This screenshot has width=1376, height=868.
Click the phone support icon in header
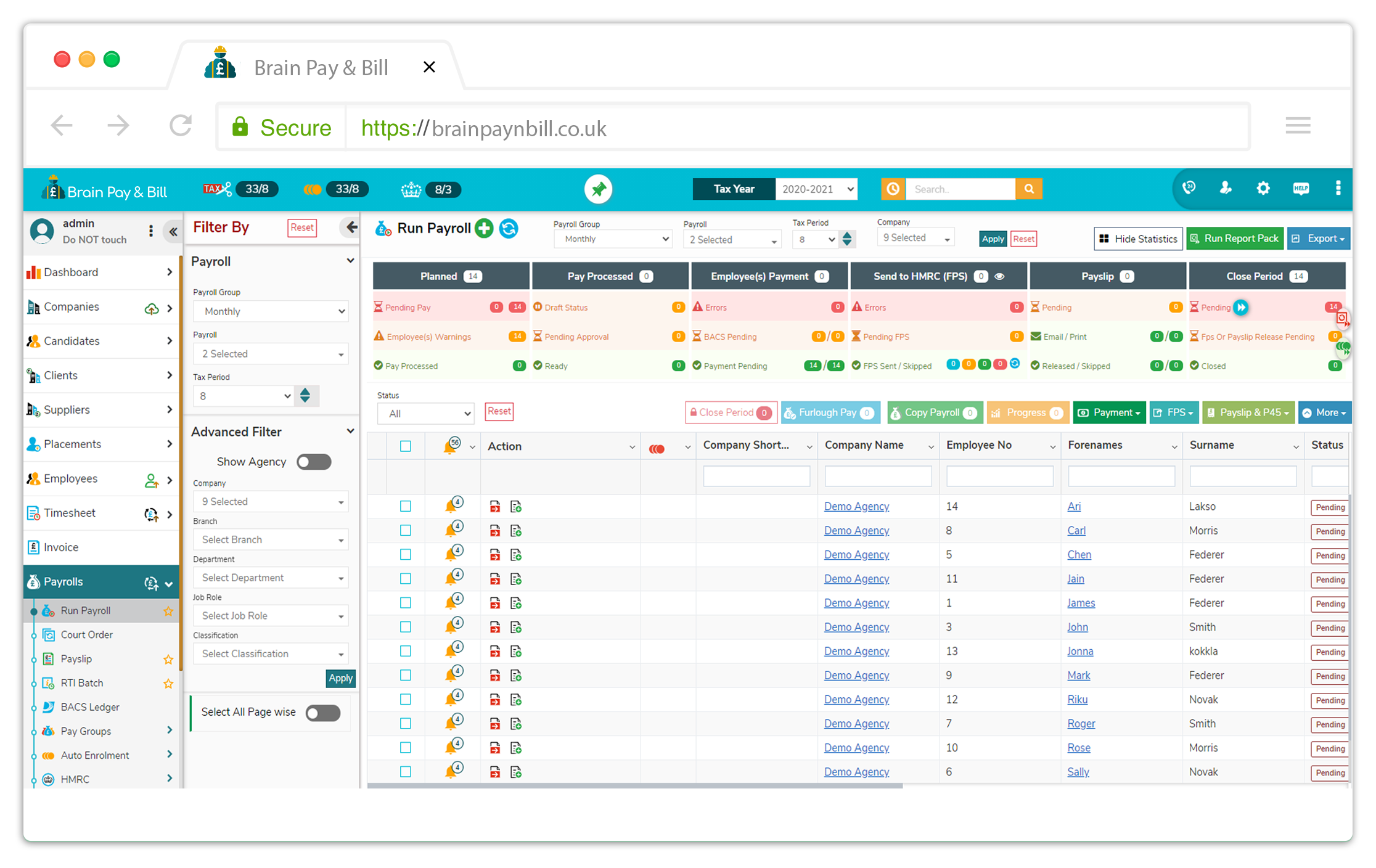pos(1189,188)
